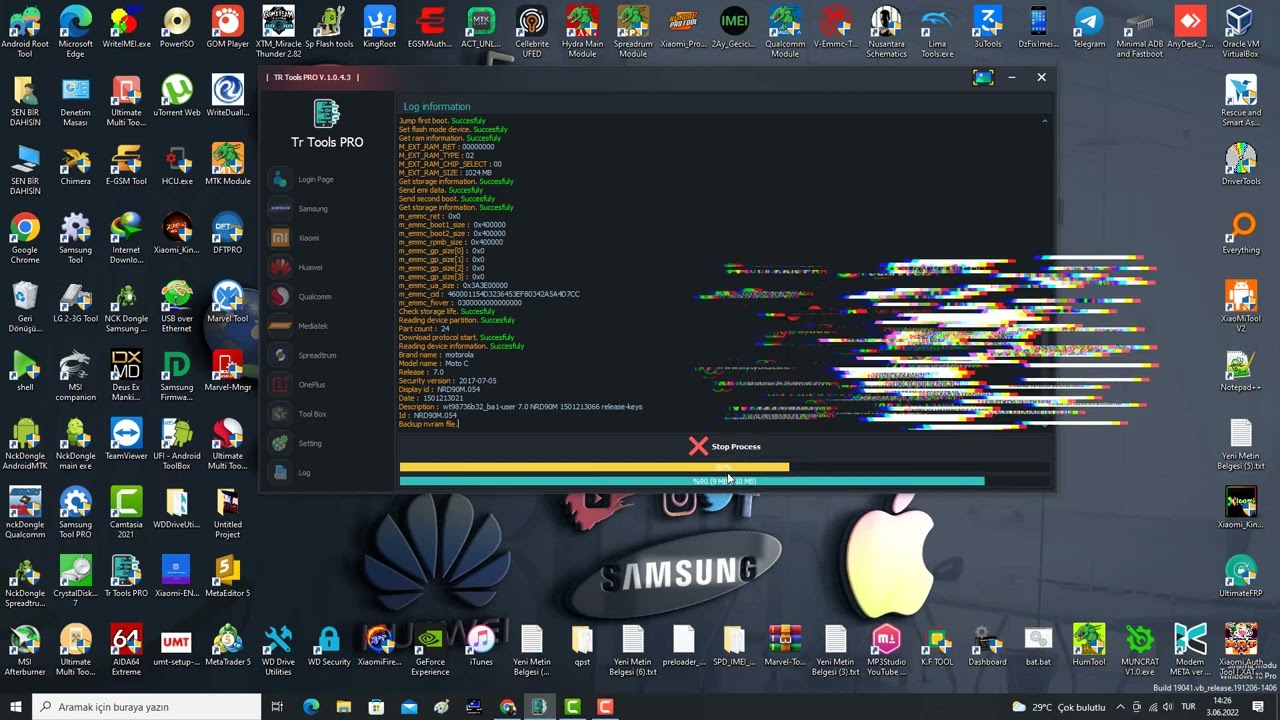Open the weather widget showing 29°C

[x=1059, y=707]
